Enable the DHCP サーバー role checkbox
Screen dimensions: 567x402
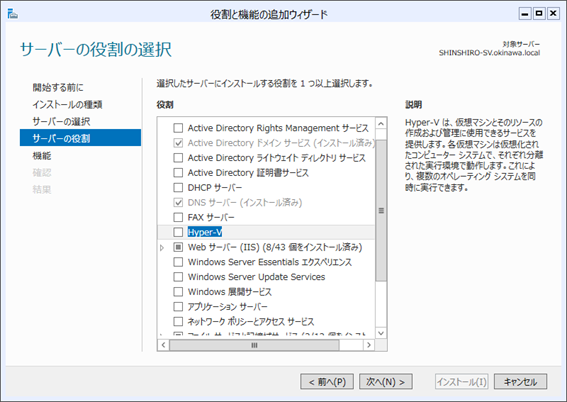(178, 187)
